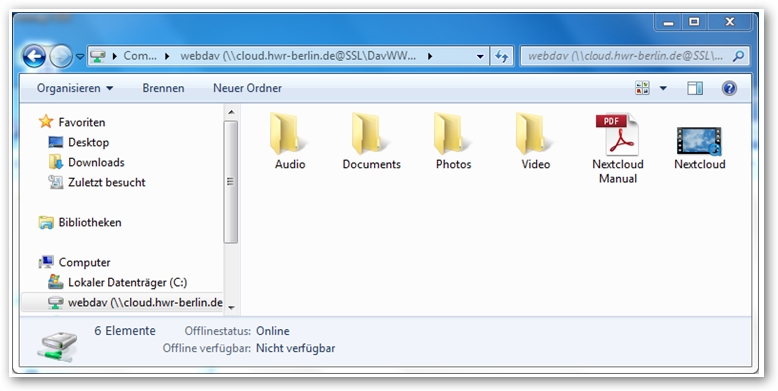778x391 pixels.
Task: Select the Photos folder
Action: coord(453,142)
